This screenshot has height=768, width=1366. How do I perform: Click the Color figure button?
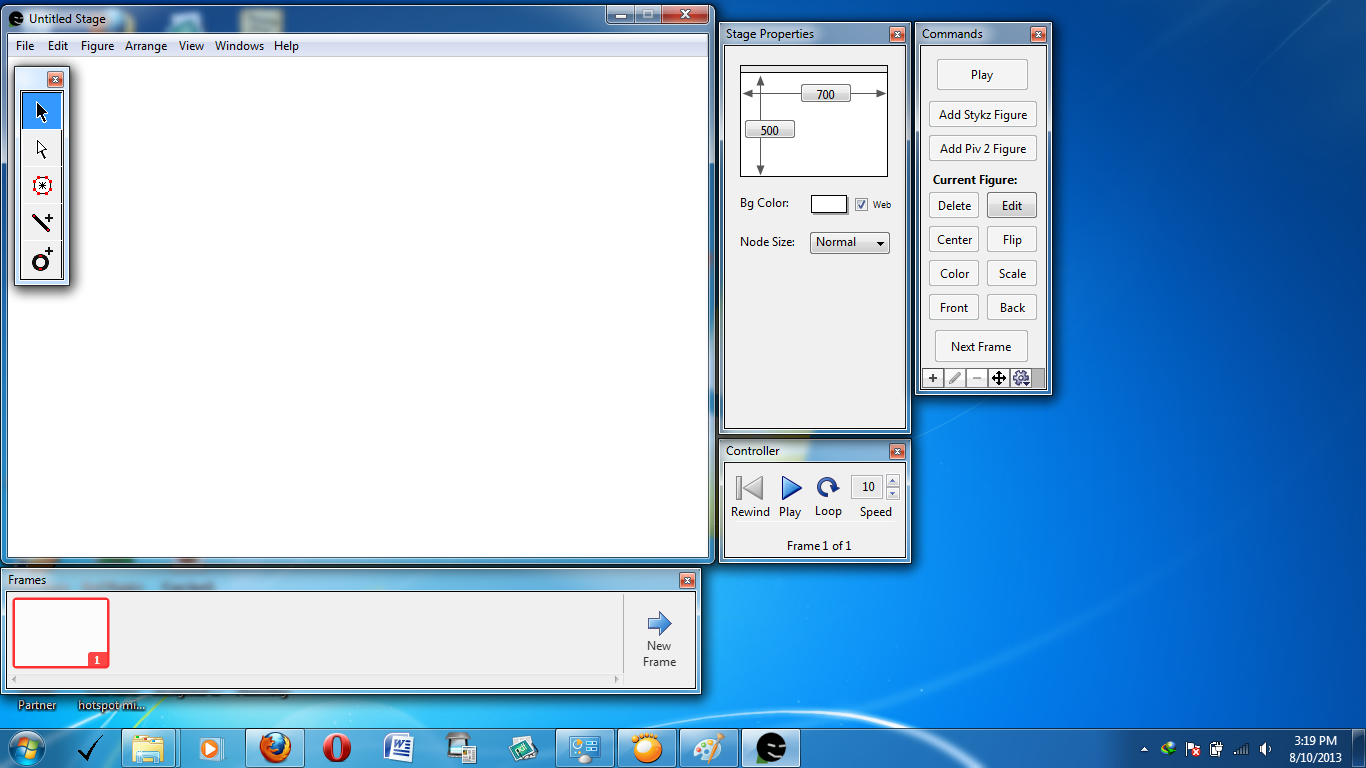coord(954,274)
